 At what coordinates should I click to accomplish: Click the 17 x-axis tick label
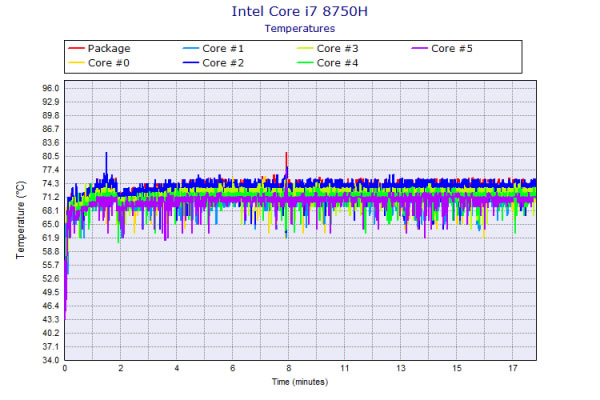point(513,368)
